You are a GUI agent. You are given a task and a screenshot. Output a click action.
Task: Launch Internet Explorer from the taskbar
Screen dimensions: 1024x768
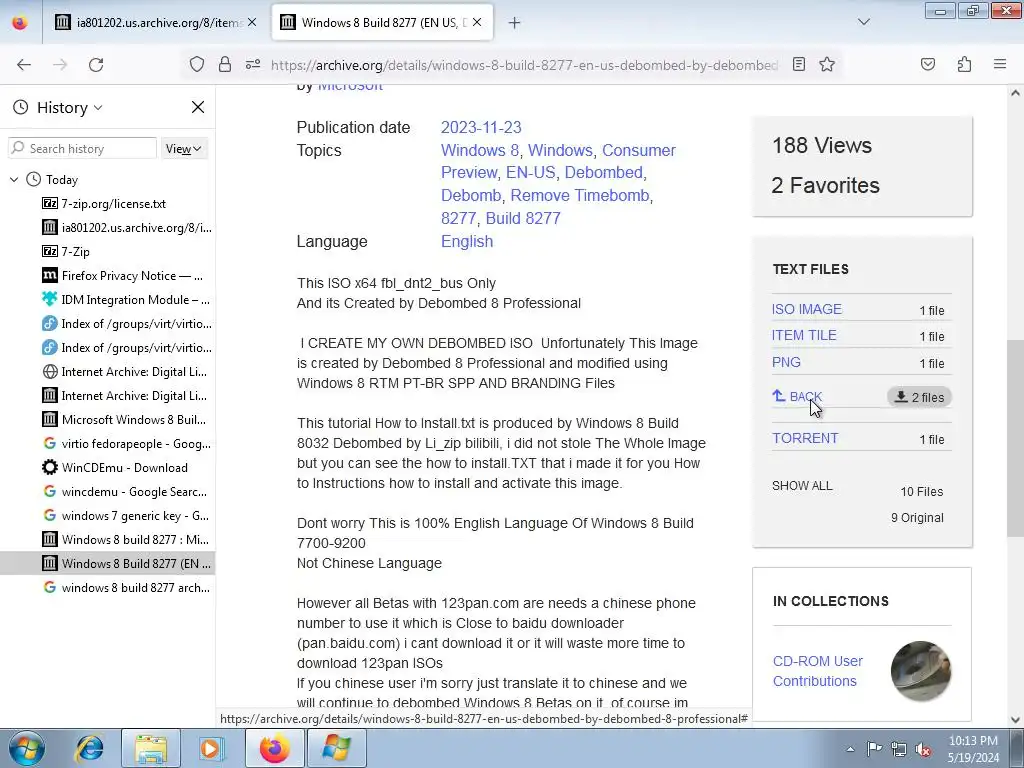[89, 748]
